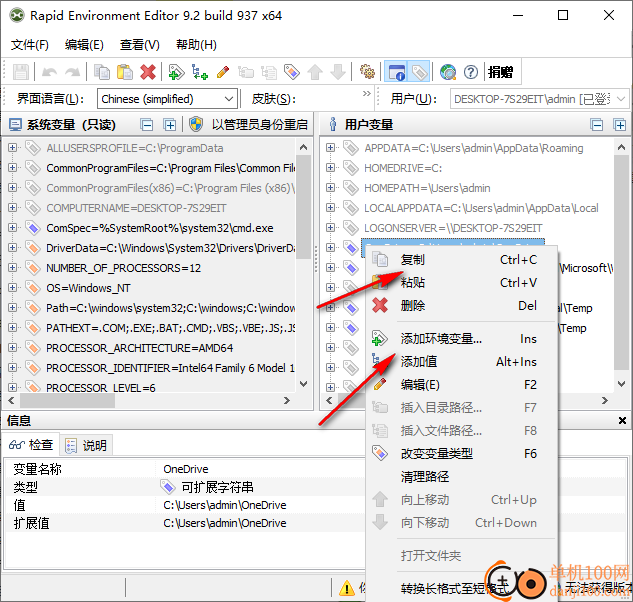Select HOMEDRIVE=C: user variable
The image size is (633, 602).
point(403,168)
